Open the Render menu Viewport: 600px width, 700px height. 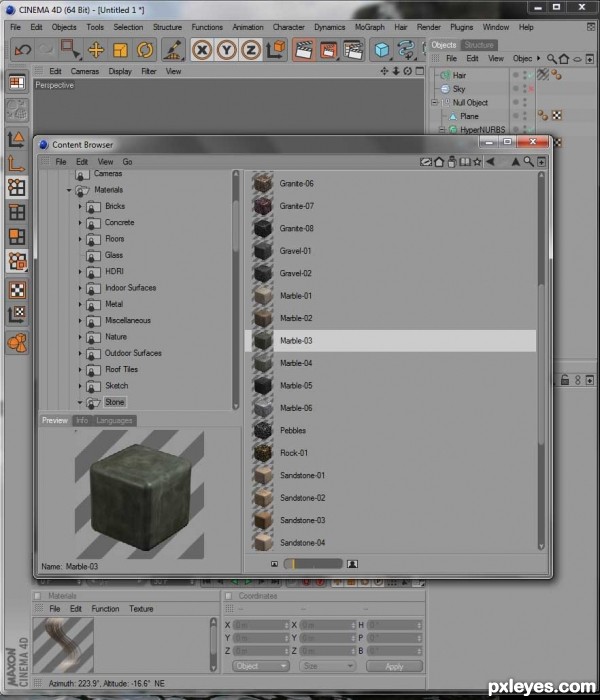click(429, 27)
